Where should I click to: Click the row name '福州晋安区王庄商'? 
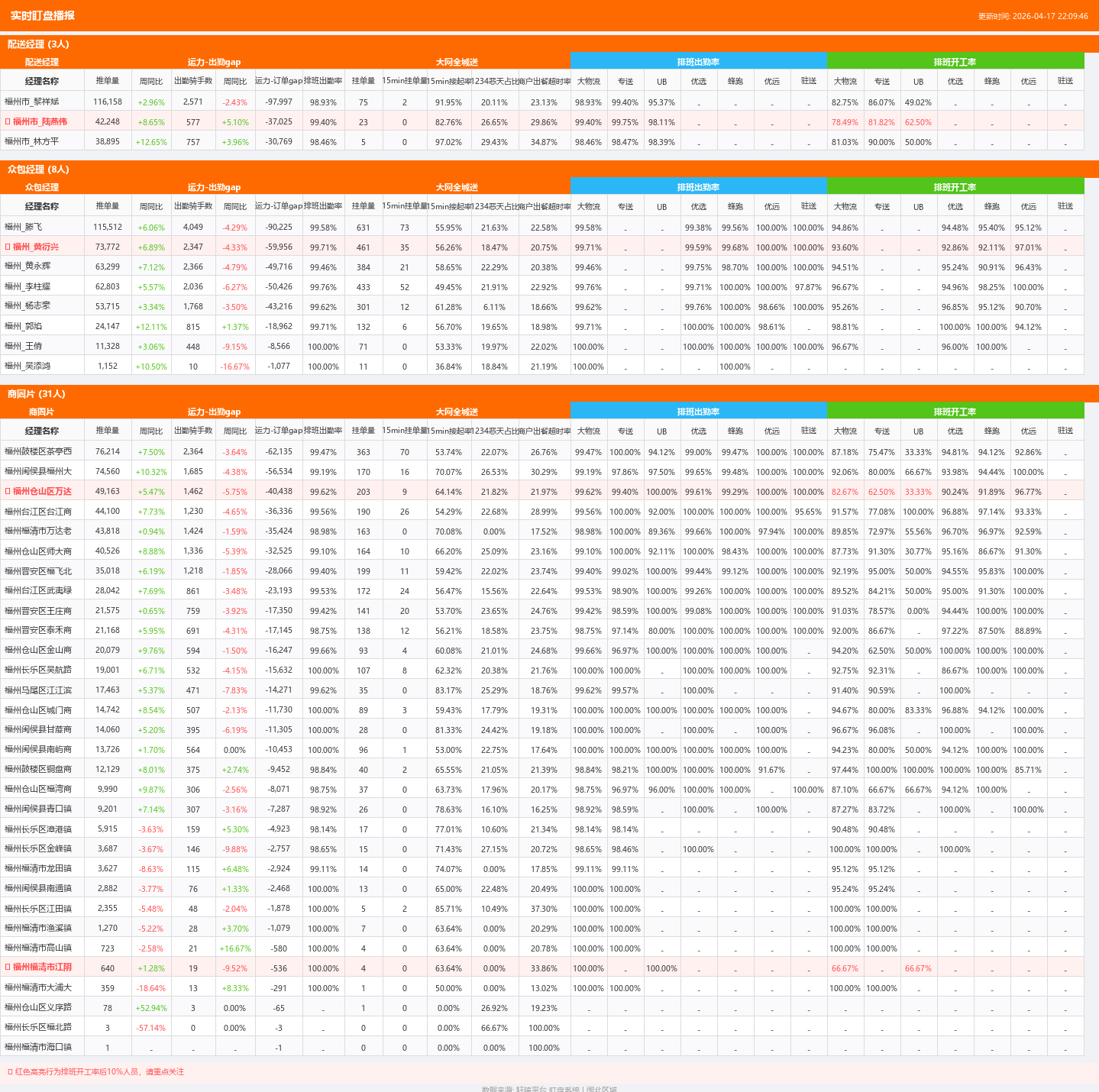pos(38,610)
